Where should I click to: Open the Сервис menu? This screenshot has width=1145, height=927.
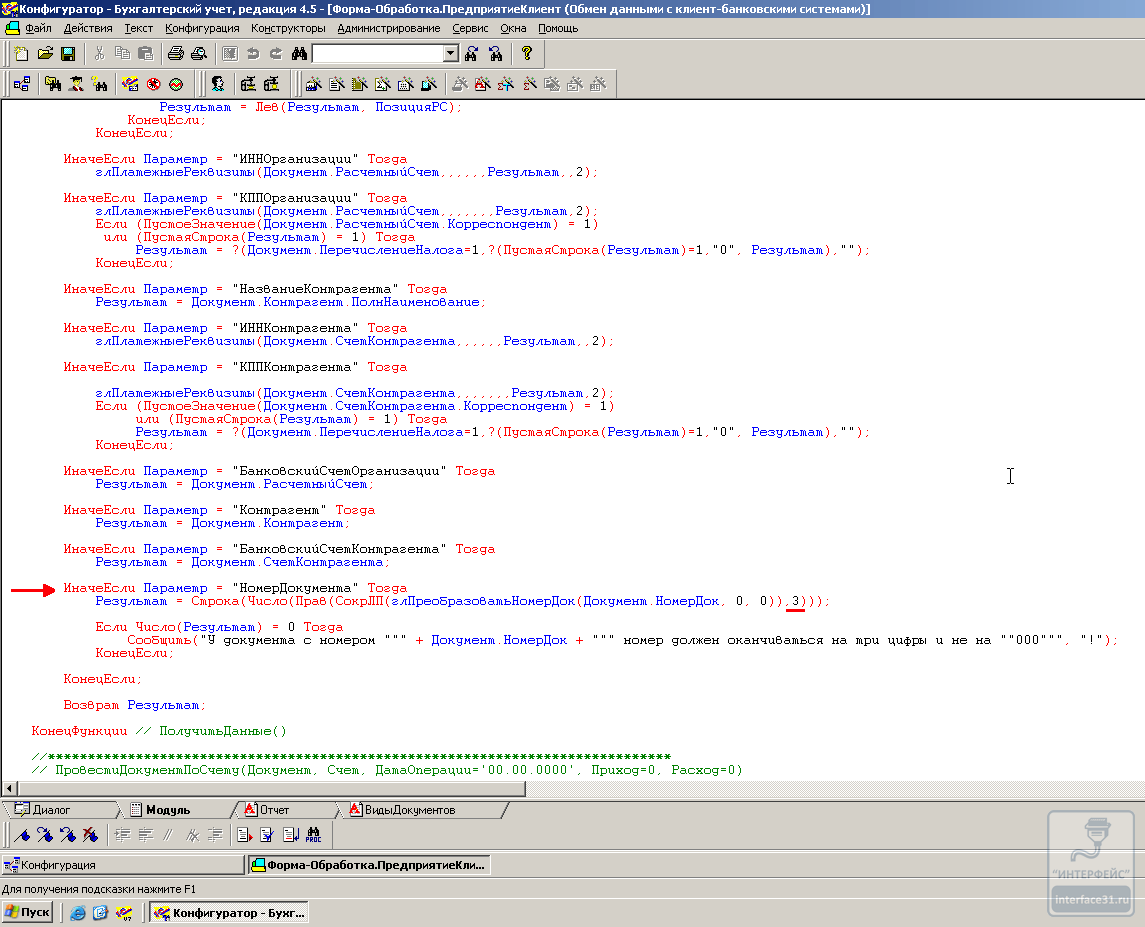pos(470,28)
